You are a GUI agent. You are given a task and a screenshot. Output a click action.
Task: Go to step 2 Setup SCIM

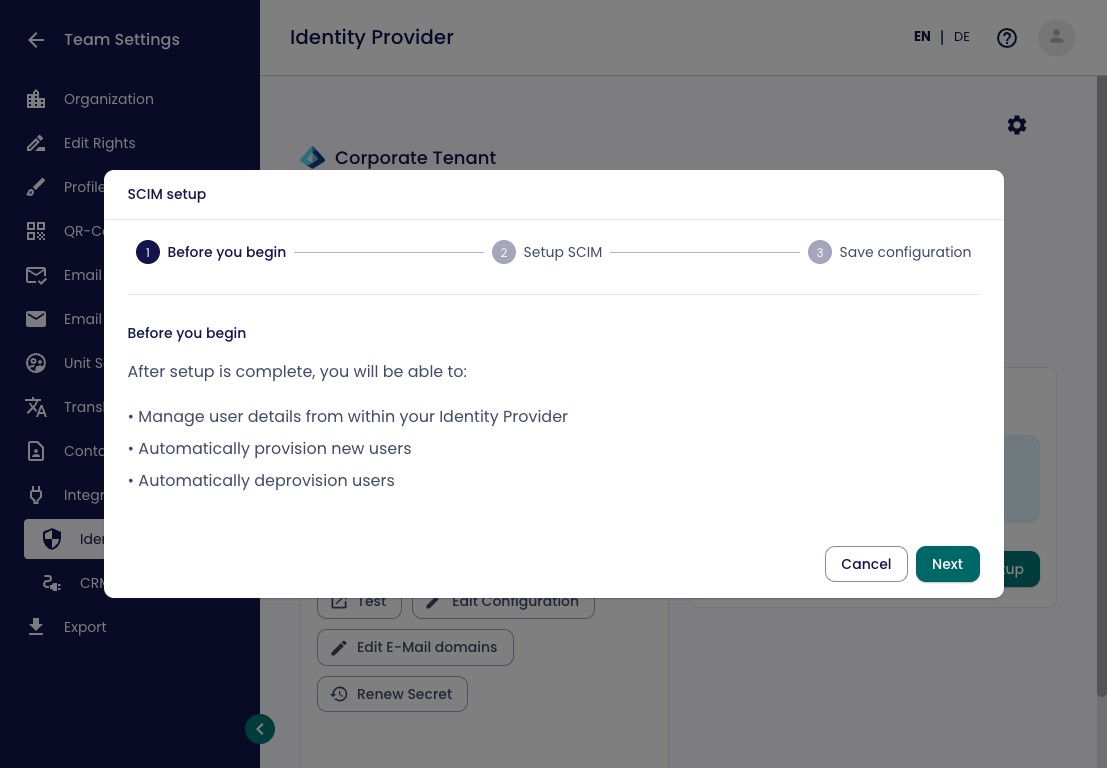[x=547, y=252]
